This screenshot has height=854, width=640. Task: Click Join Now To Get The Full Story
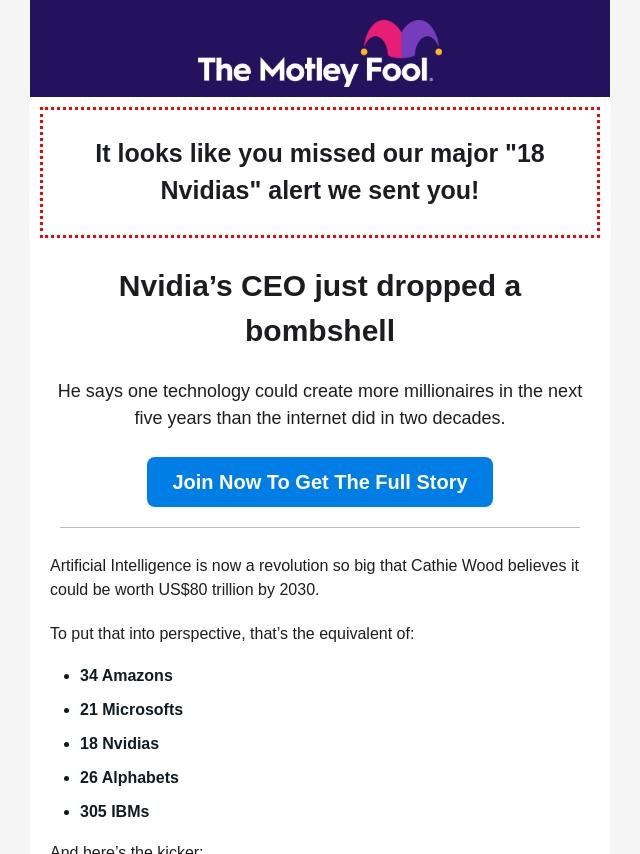[x=320, y=482]
